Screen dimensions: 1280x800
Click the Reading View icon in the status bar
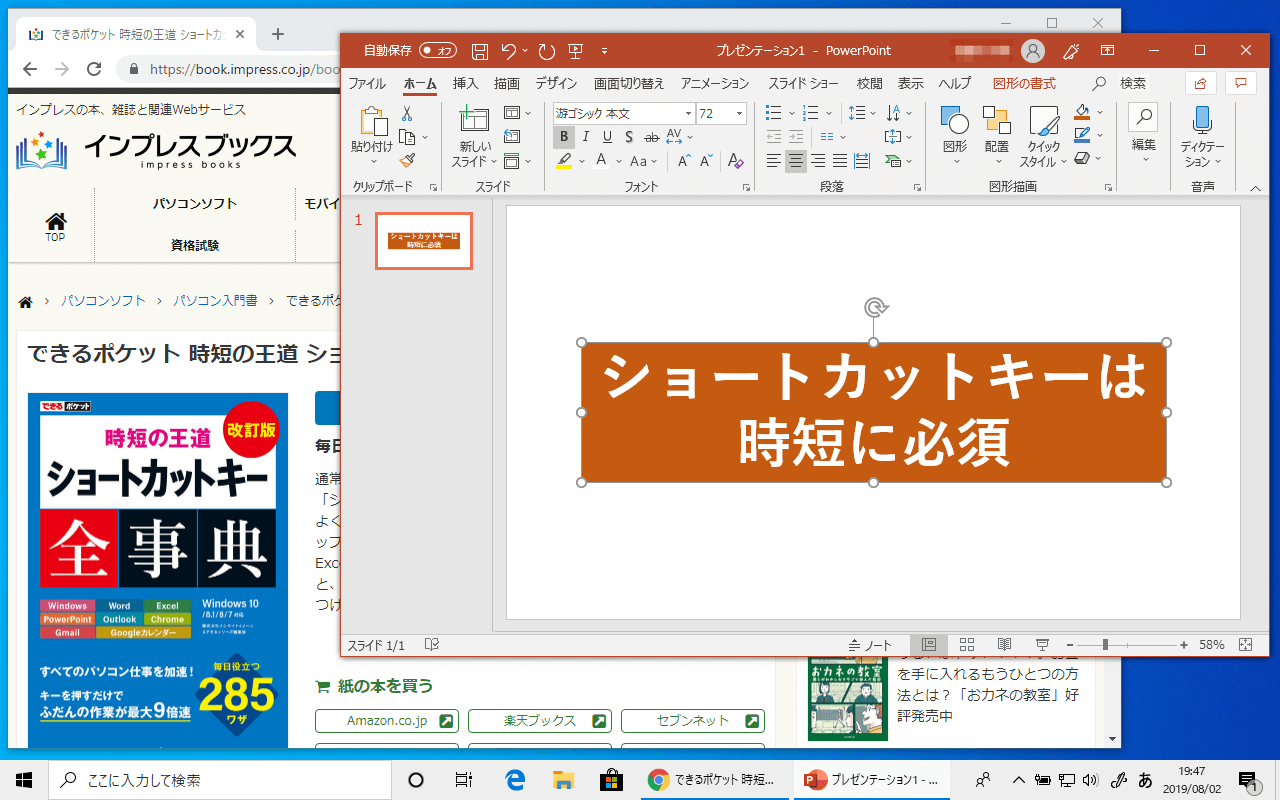pyautogui.click(x=1004, y=645)
